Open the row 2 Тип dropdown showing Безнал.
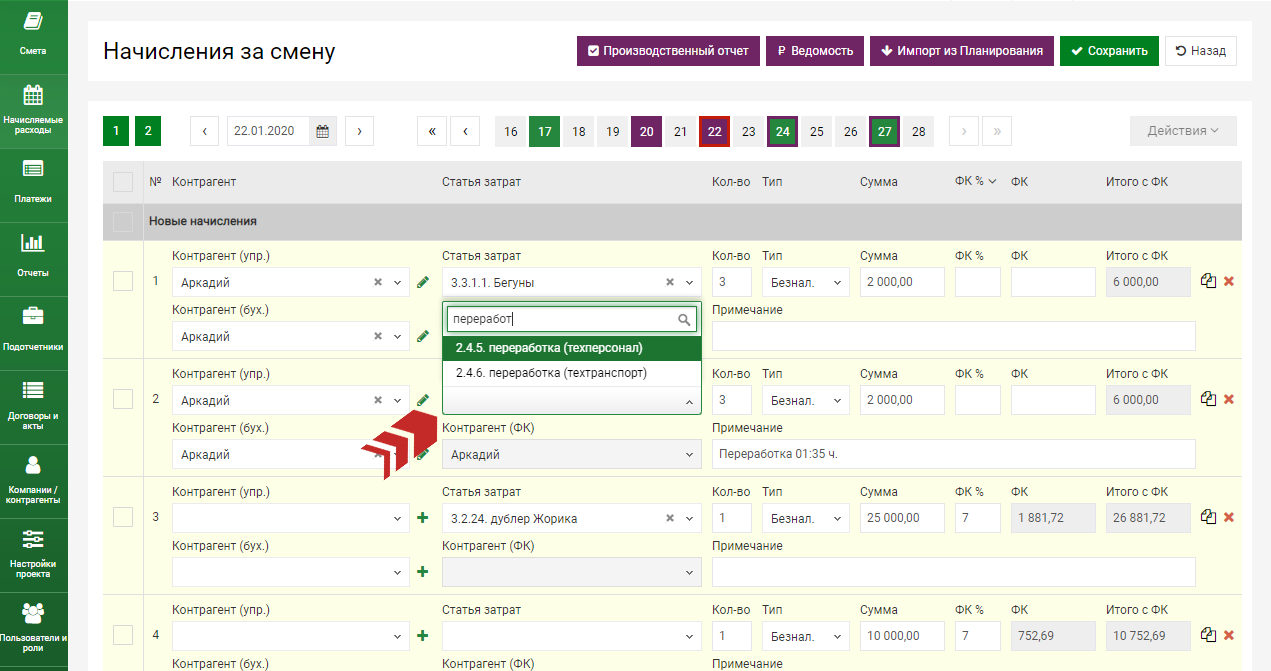The height and width of the screenshot is (671, 1271). 805,401
